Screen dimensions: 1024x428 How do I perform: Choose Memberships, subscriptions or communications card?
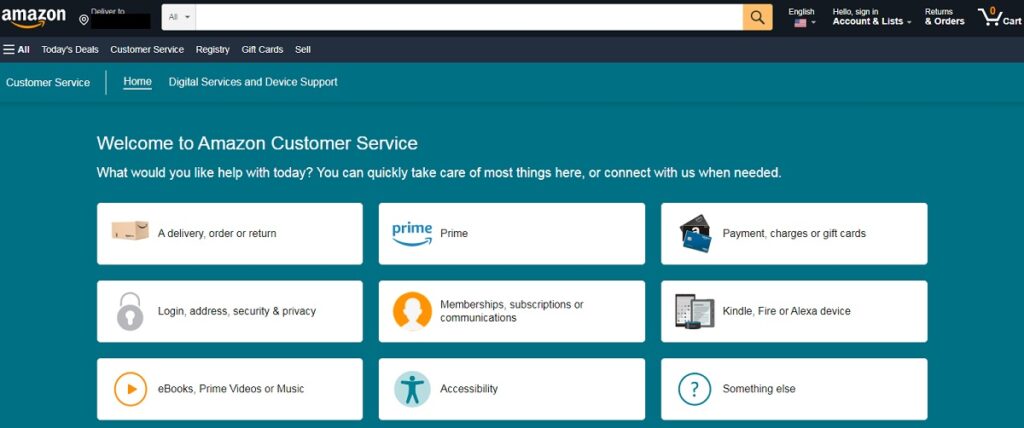512,311
